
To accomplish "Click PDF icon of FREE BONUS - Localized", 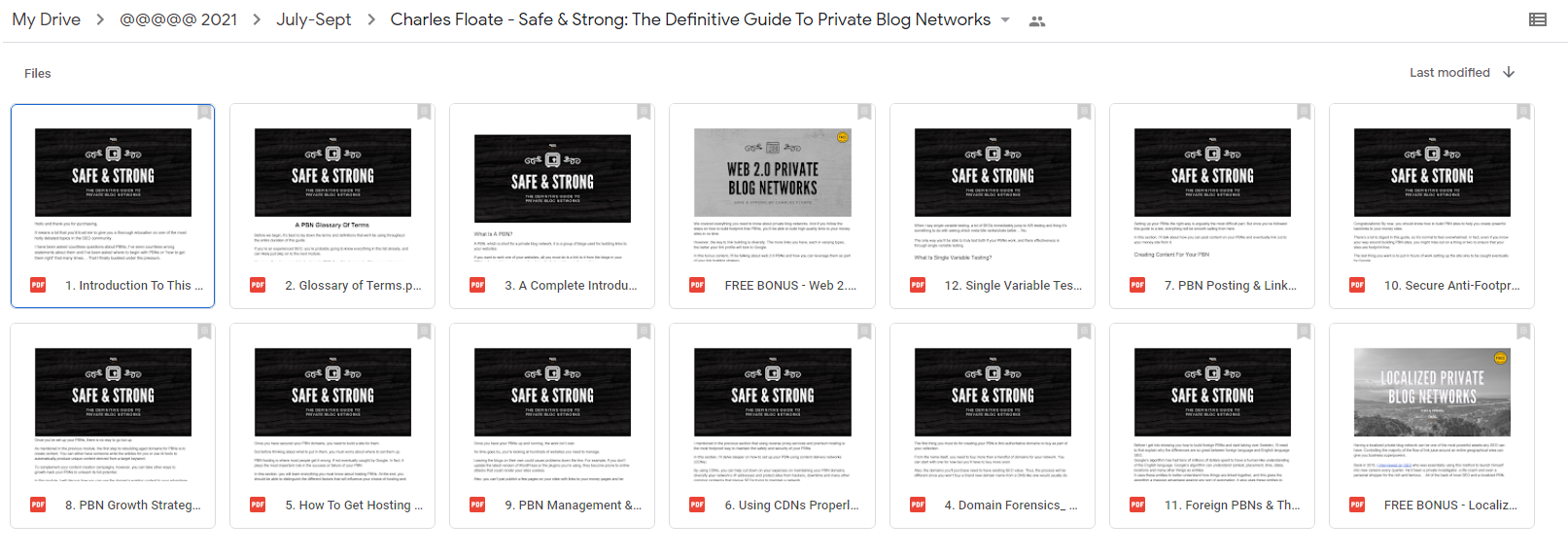I will coord(1357,505).
